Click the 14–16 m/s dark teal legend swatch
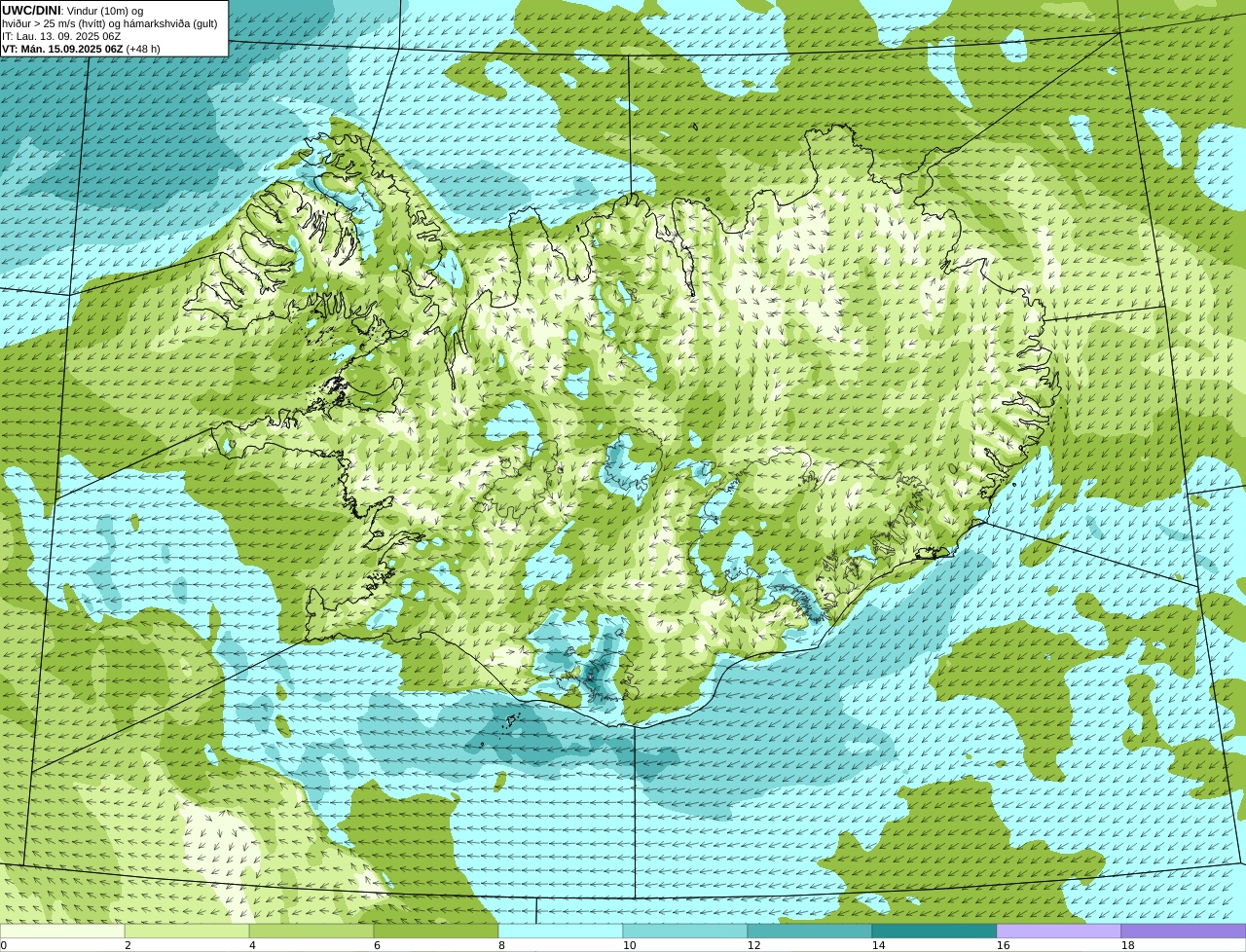Screen dimensions: 1246x952 (x=934, y=931)
